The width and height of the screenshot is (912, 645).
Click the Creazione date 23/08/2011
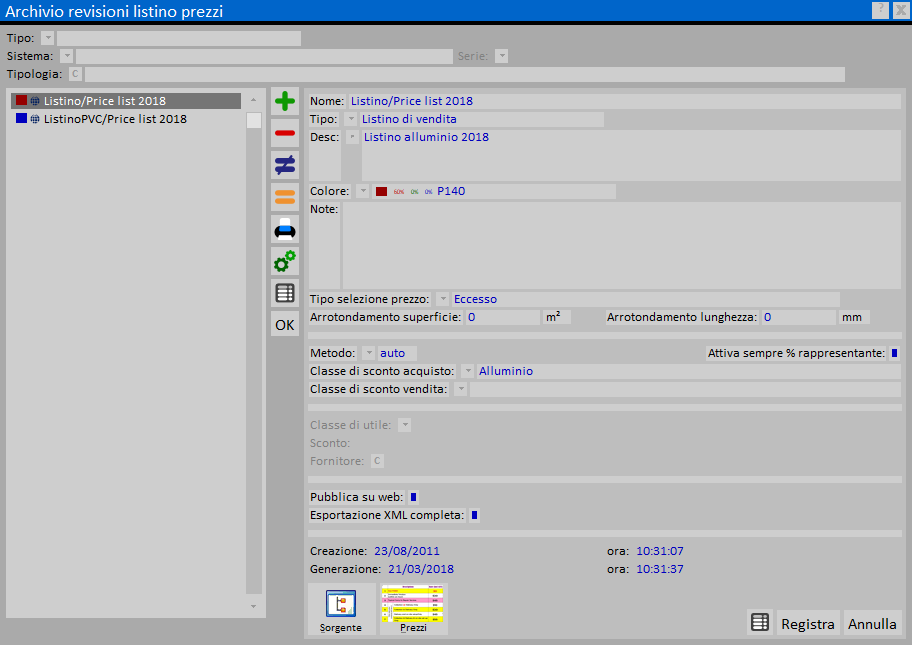pyautogui.click(x=407, y=551)
